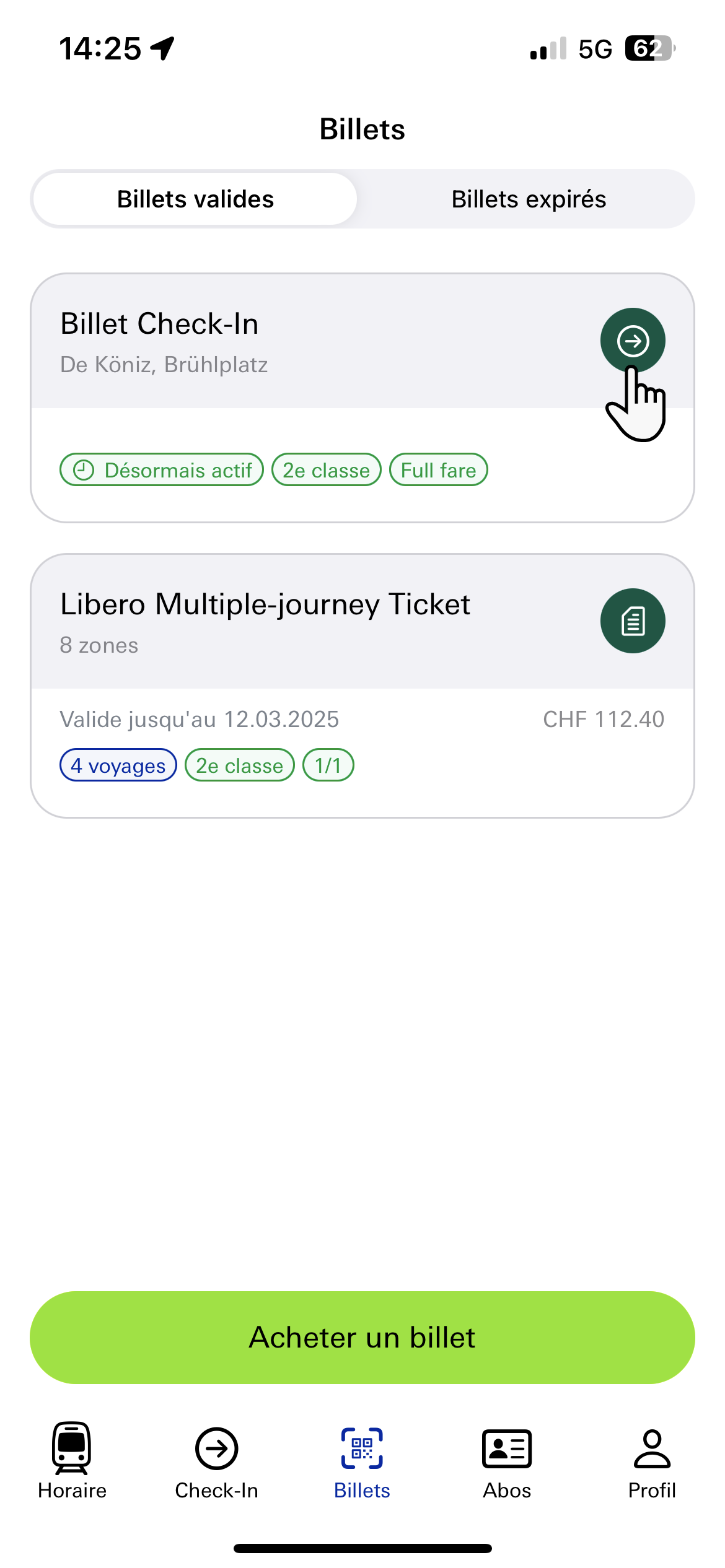Open the Horaire train icon
725x1568 pixels.
coord(72,1448)
